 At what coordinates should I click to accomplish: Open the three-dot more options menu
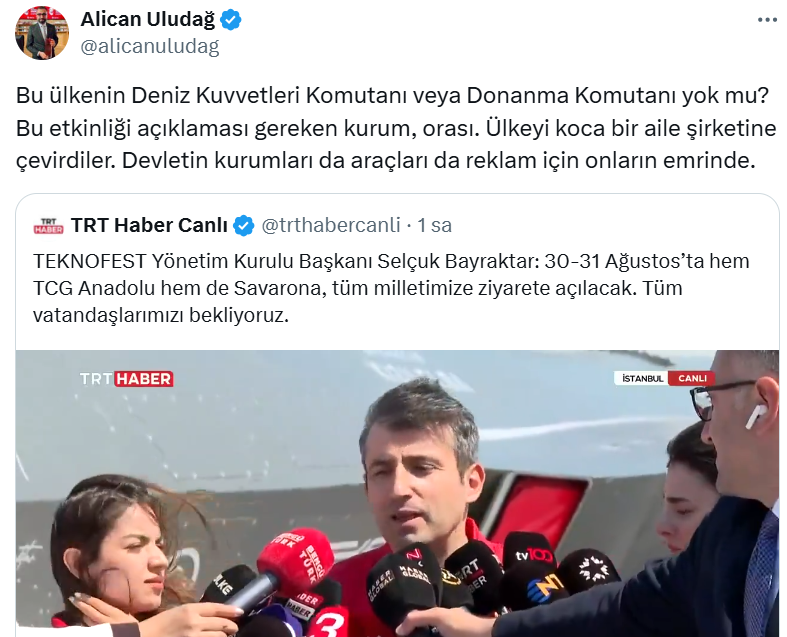[x=767, y=20]
